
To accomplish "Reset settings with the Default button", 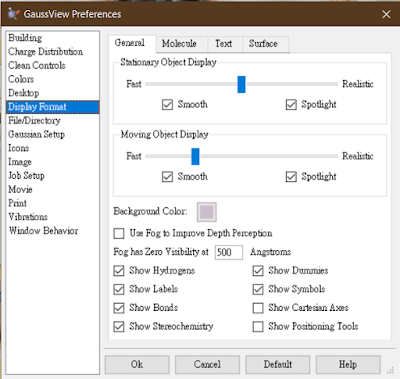I will click(x=278, y=364).
